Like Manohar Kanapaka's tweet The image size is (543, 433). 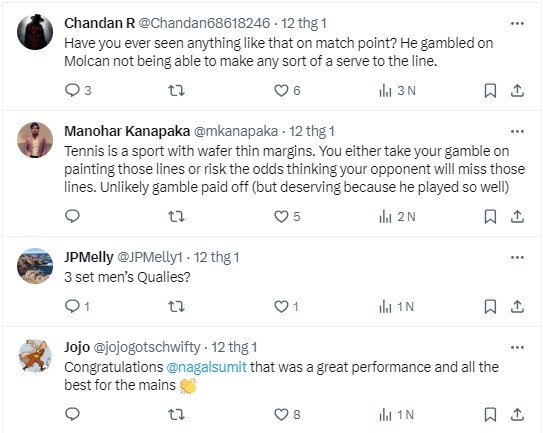click(x=281, y=216)
